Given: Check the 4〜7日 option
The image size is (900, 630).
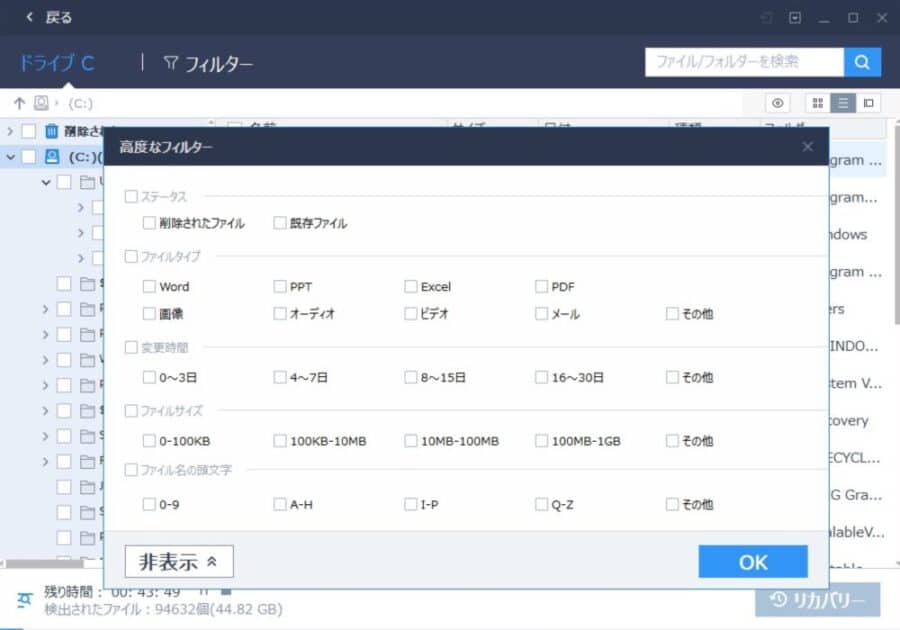Looking at the screenshot, I should pyautogui.click(x=280, y=377).
